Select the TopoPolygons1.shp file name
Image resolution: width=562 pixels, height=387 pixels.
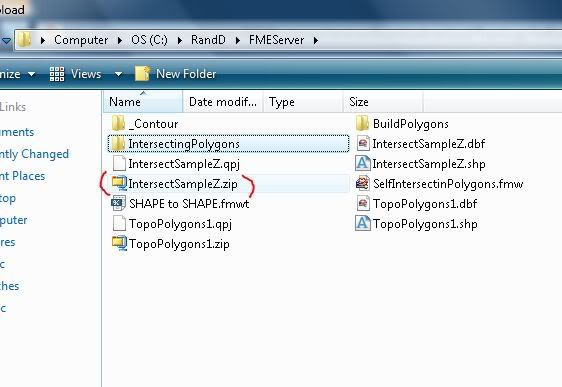coord(425,224)
